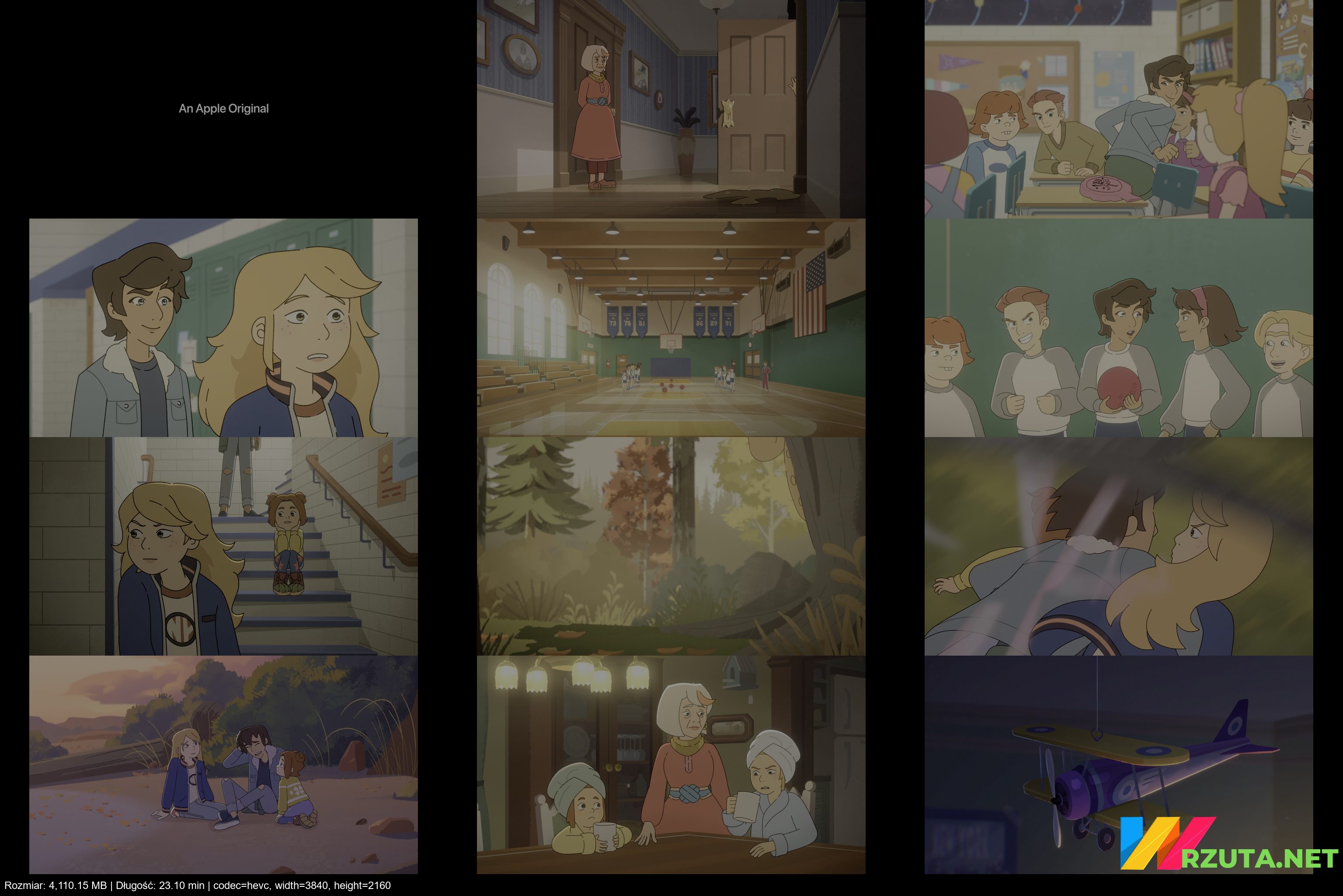Click the file size text 'Rozmiar: 4,110.15 MB'
1343x896 pixels.
point(56,885)
